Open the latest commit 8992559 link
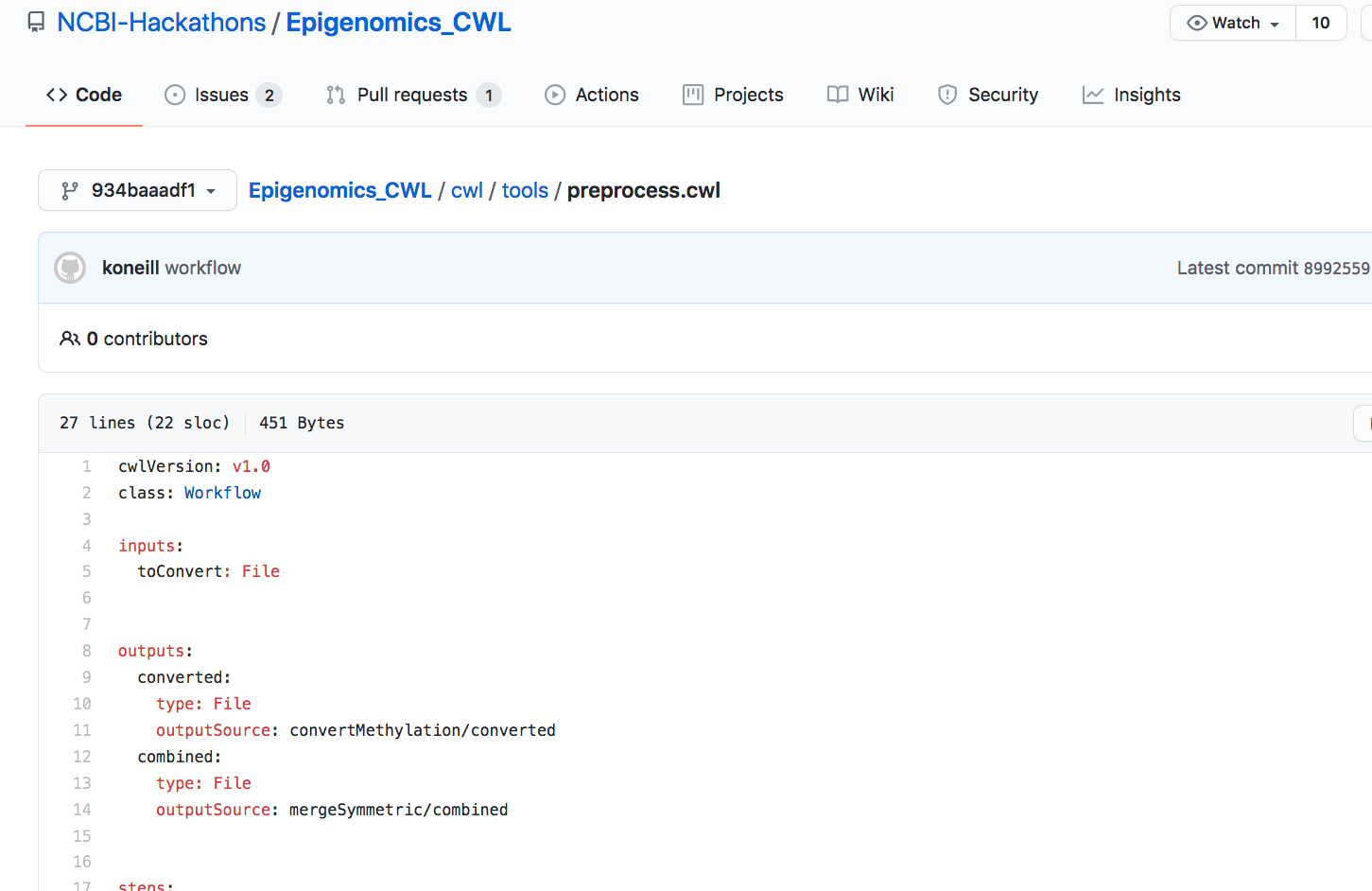Viewport: 1372px width, 891px height. click(x=1336, y=269)
